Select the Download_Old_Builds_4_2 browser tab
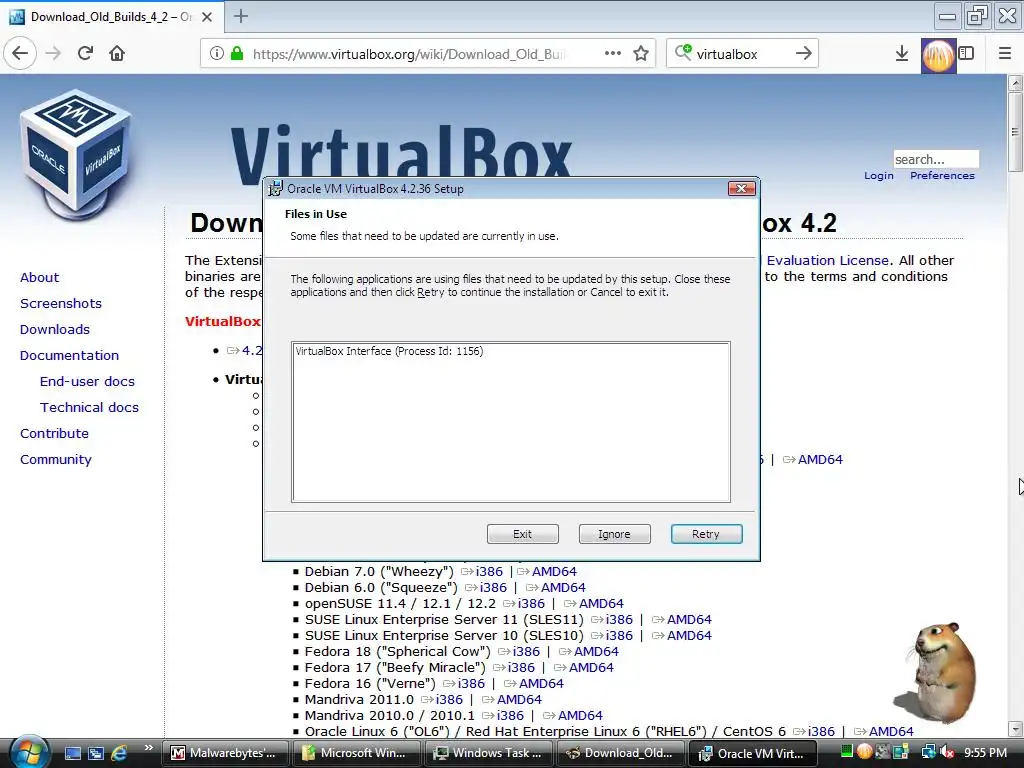The width and height of the screenshot is (1024, 768). [112, 17]
